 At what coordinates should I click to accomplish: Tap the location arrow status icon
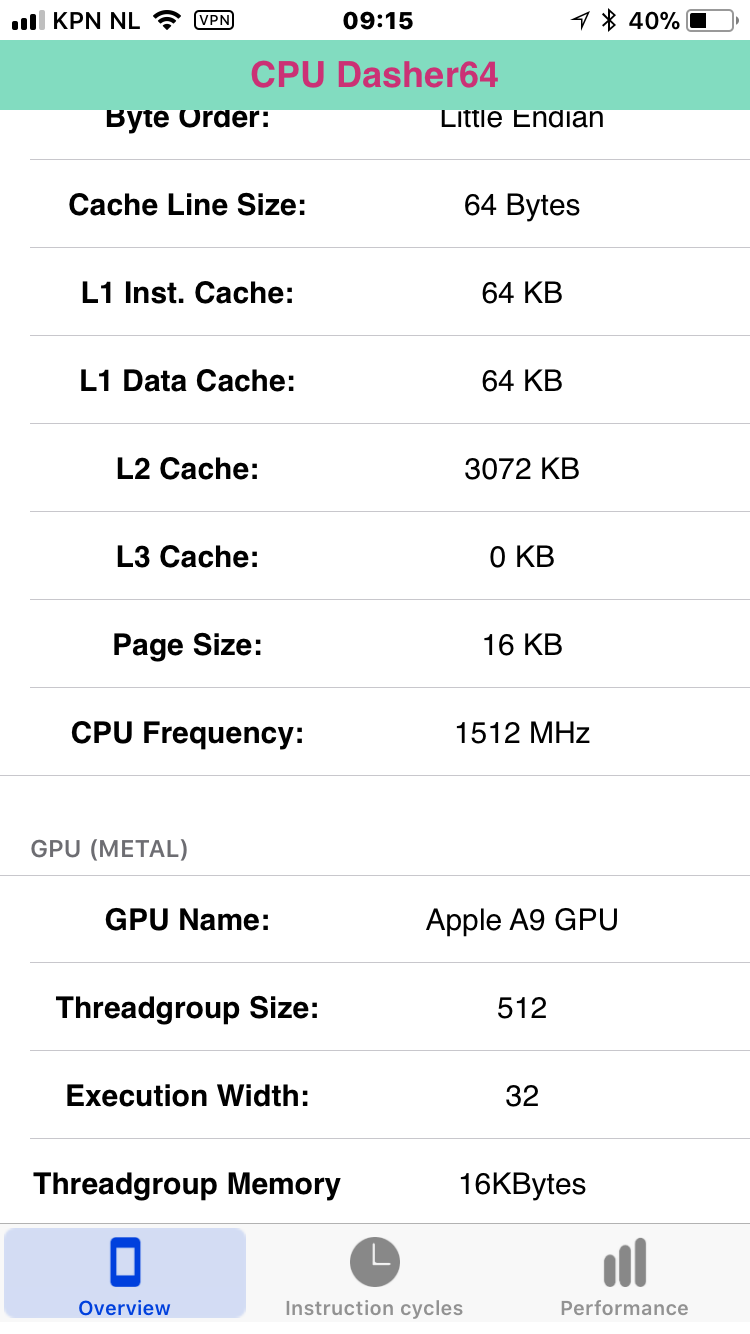point(580,20)
